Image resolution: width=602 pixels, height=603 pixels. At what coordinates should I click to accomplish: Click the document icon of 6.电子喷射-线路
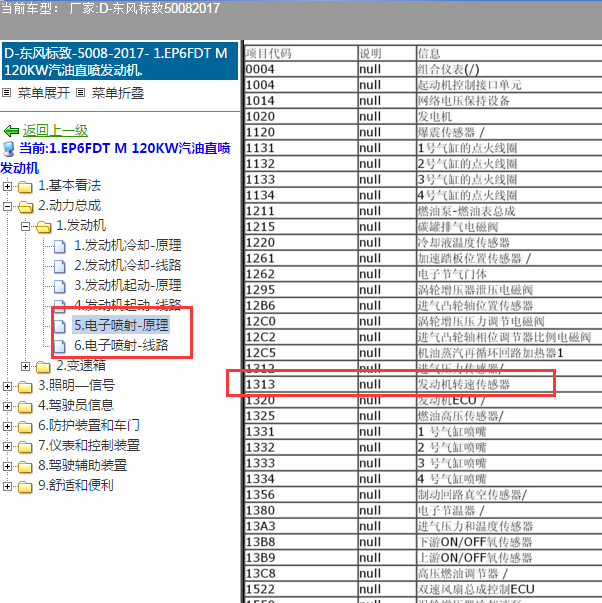pos(60,346)
